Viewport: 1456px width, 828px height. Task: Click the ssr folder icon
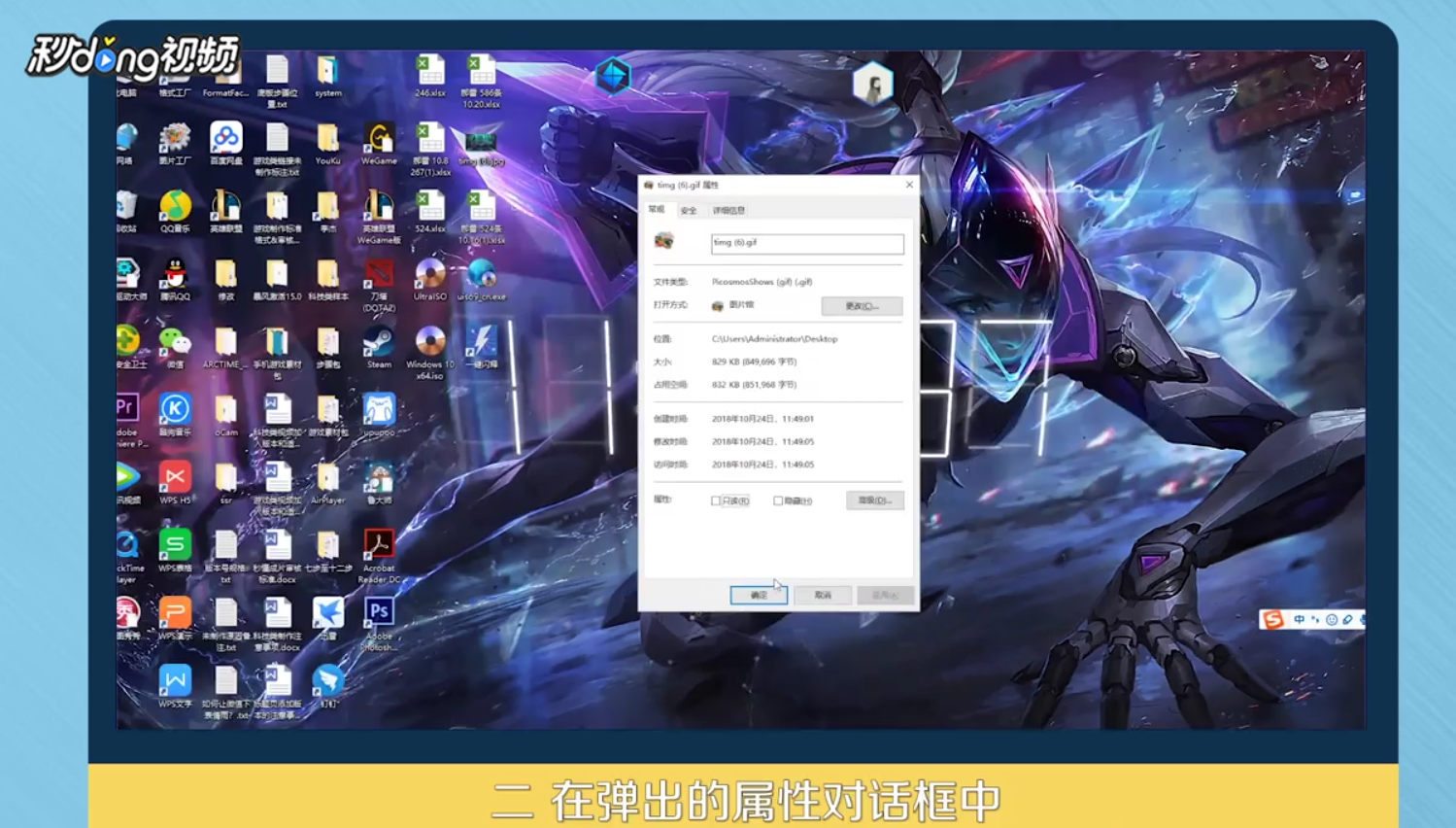(226, 484)
